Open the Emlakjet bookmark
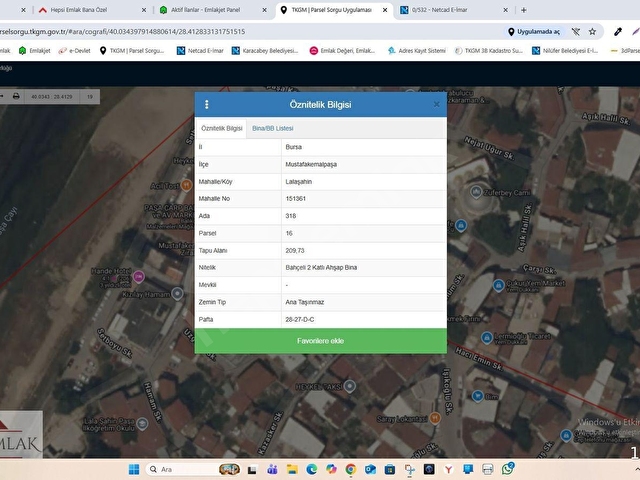This screenshot has width=640, height=480. click(x=35, y=51)
